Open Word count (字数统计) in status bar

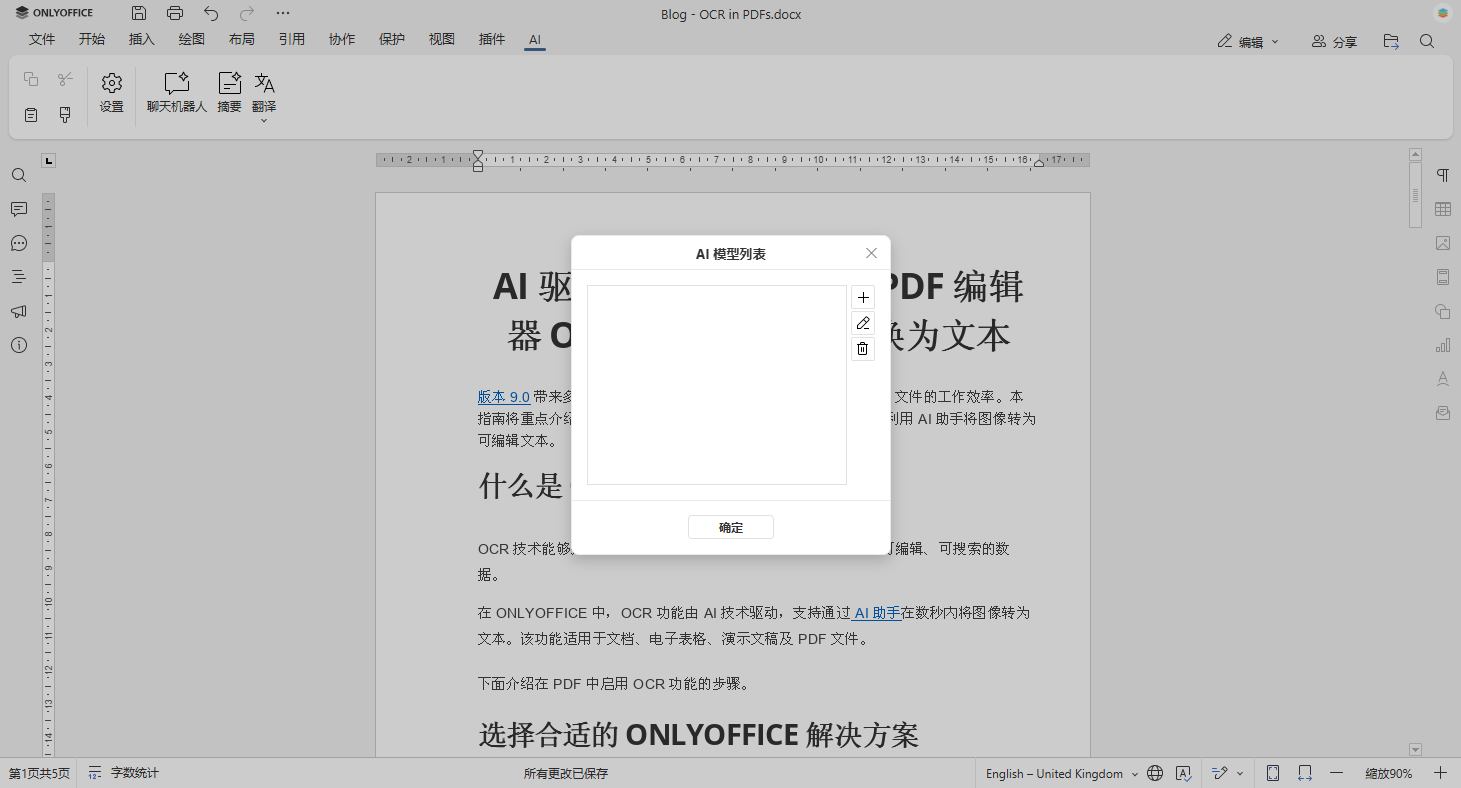124,773
